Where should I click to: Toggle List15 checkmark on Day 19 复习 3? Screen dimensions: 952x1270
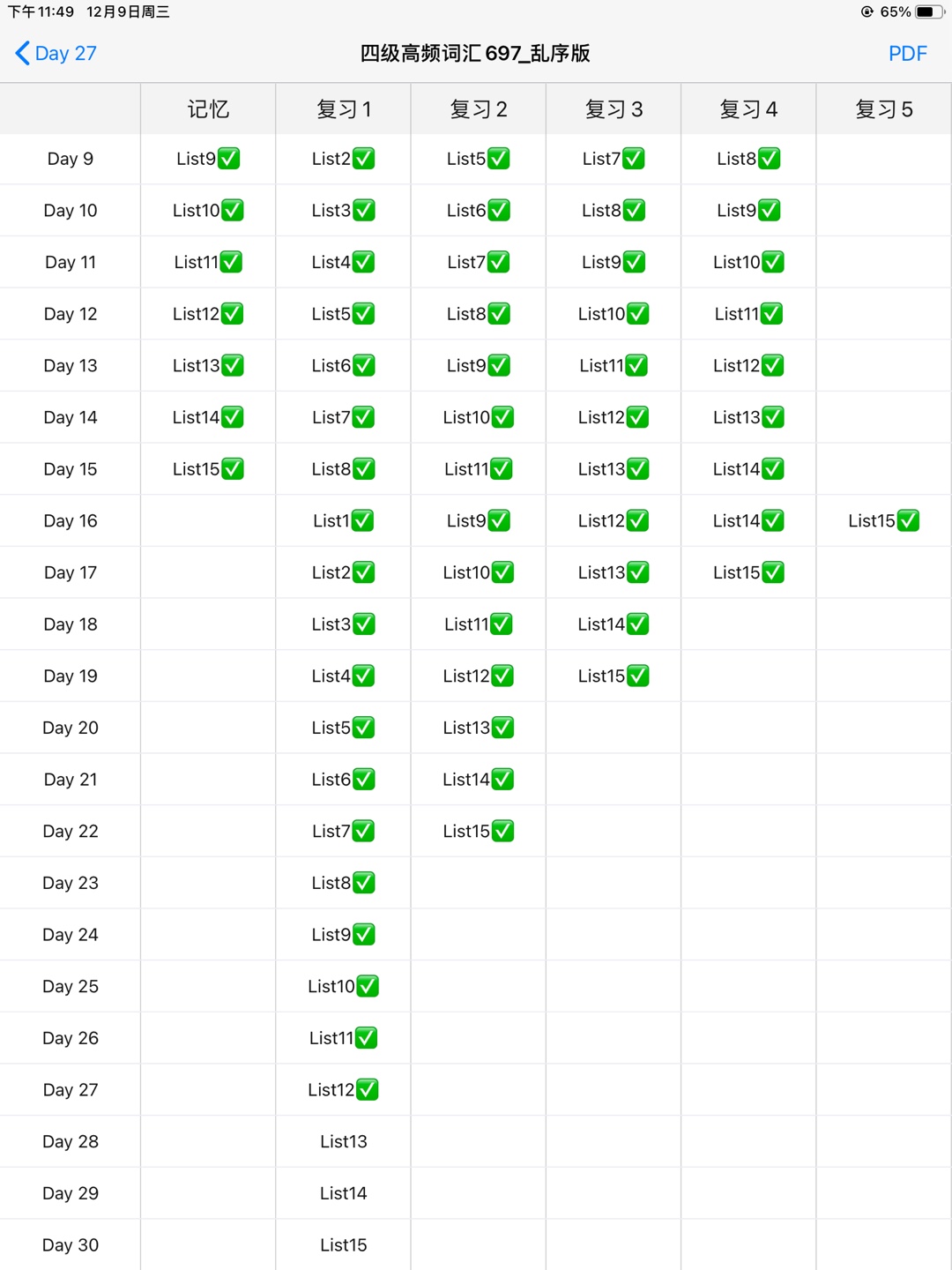point(637,676)
